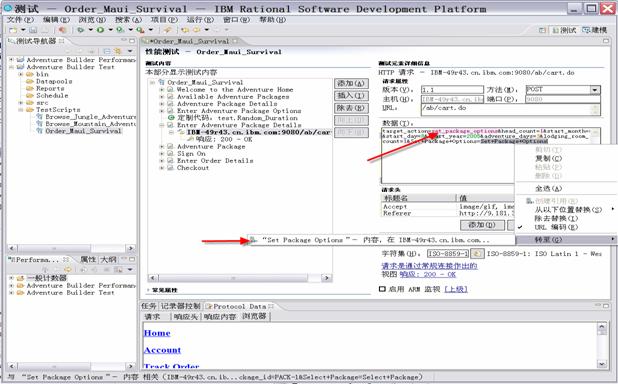Switch to the 建模 perspective button
The width and height of the screenshot is (618, 384).
pyautogui.click(x=595, y=30)
